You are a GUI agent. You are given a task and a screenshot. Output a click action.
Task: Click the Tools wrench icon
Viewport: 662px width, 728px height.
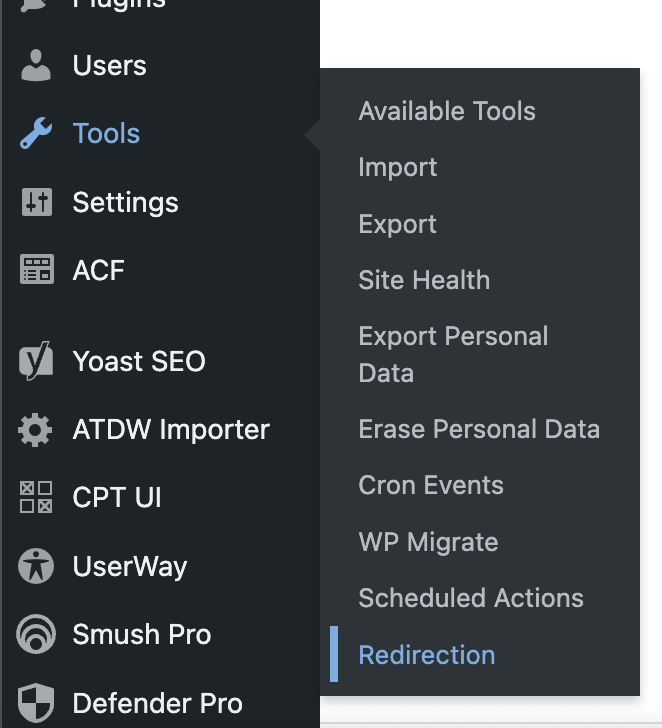(36, 134)
